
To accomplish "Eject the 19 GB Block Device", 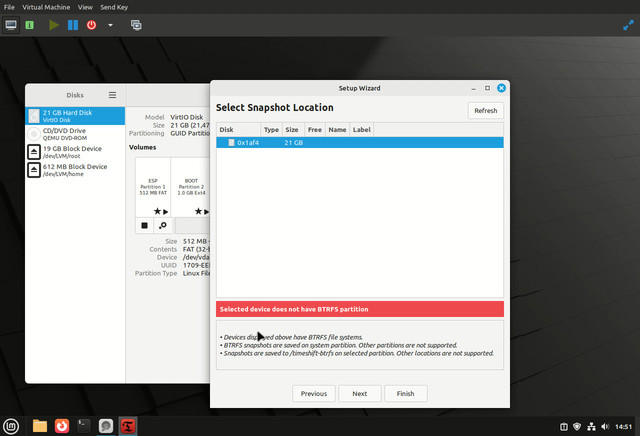I will 34,152.
